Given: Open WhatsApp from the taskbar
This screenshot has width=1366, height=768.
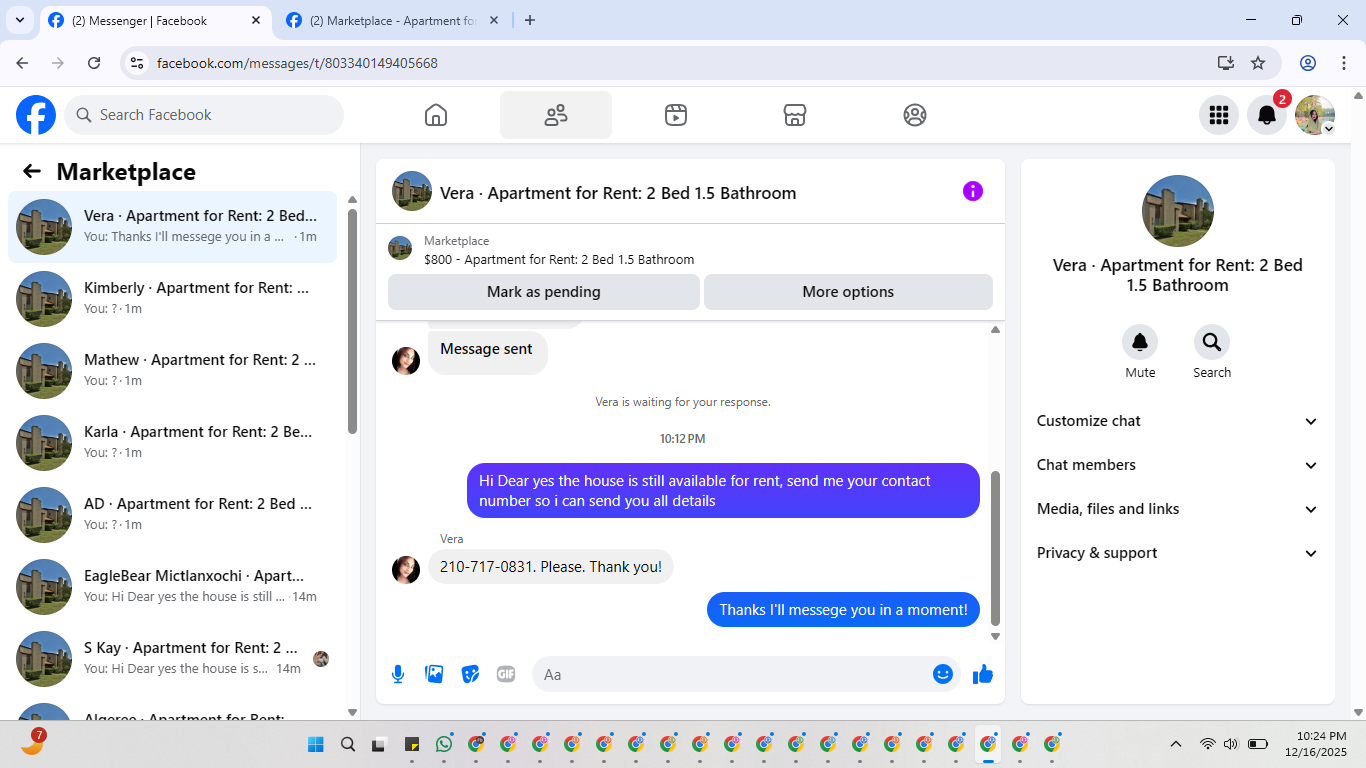Looking at the screenshot, I should tap(444, 744).
